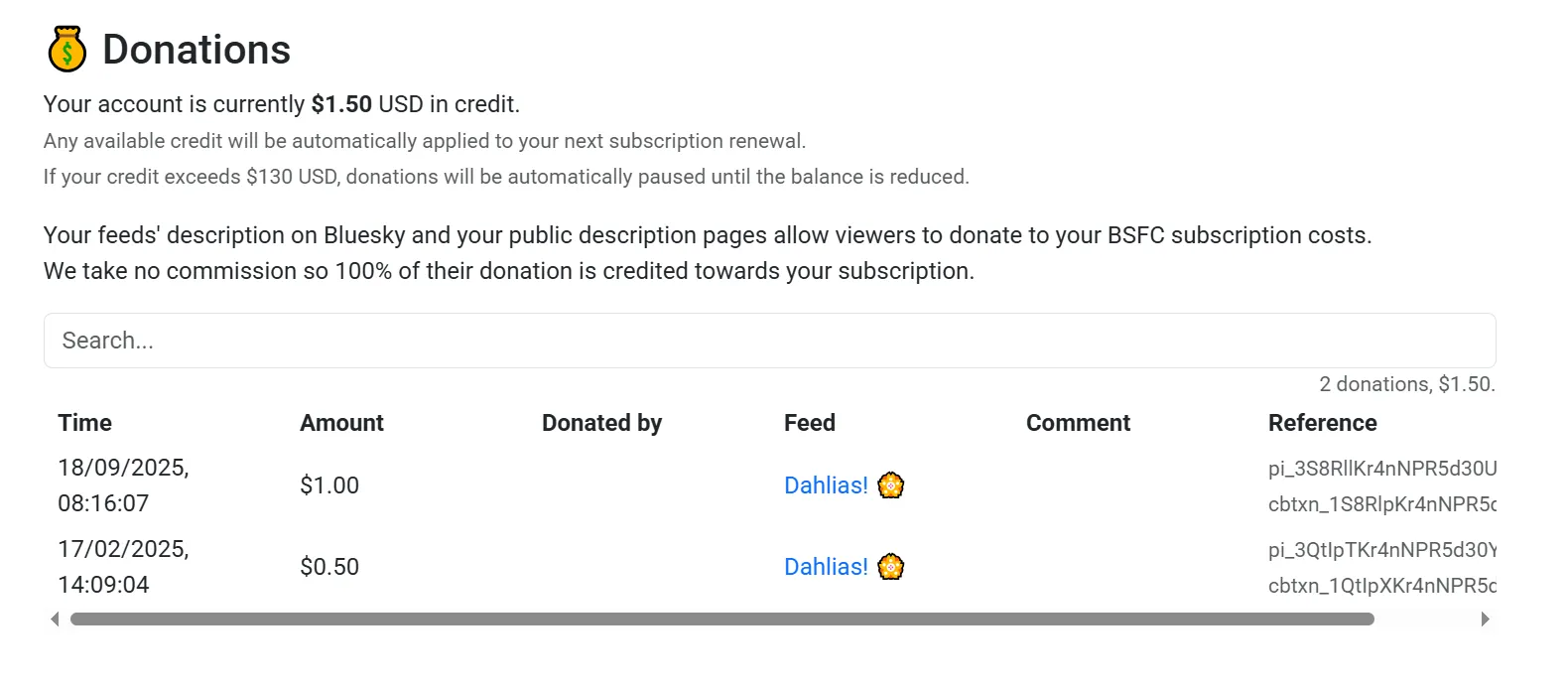The width and height of the screenshot is (1568, 690).
Task: Click the flower icon in the $1.00 donation row
Action: (x=891, y=485)
